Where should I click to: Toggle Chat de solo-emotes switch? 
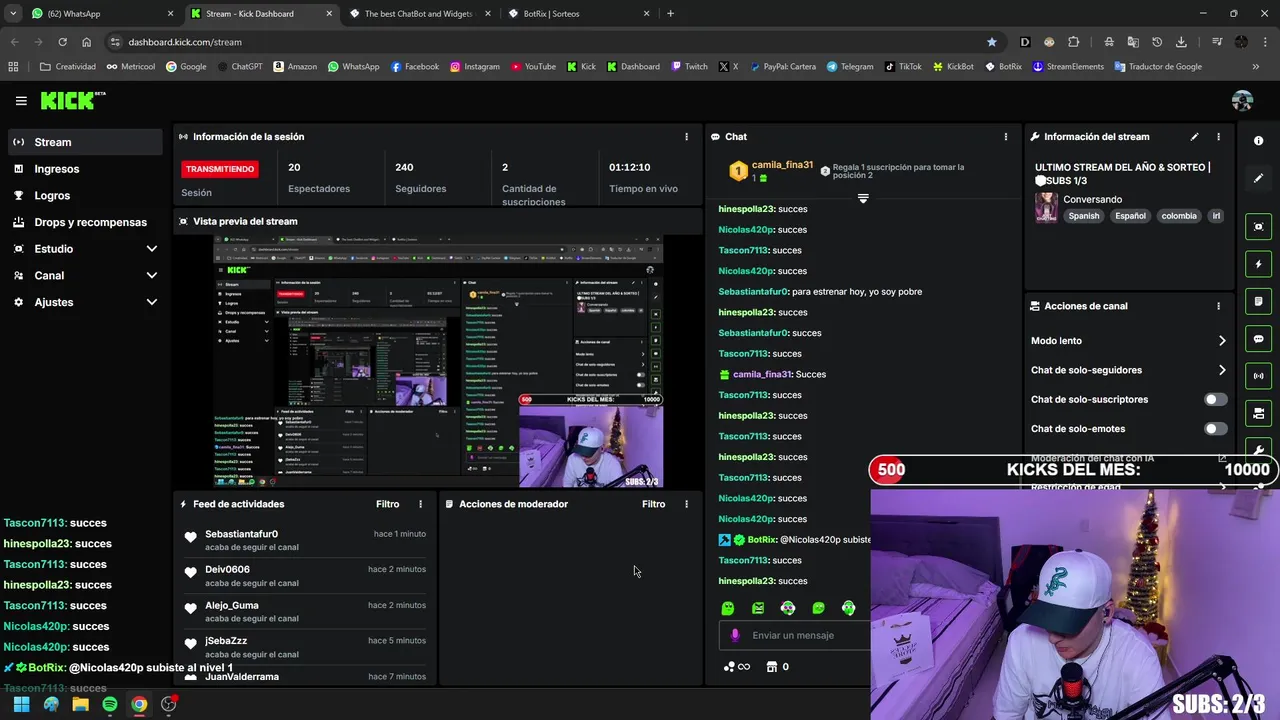pyautogui.click(x=1215, y=429)
